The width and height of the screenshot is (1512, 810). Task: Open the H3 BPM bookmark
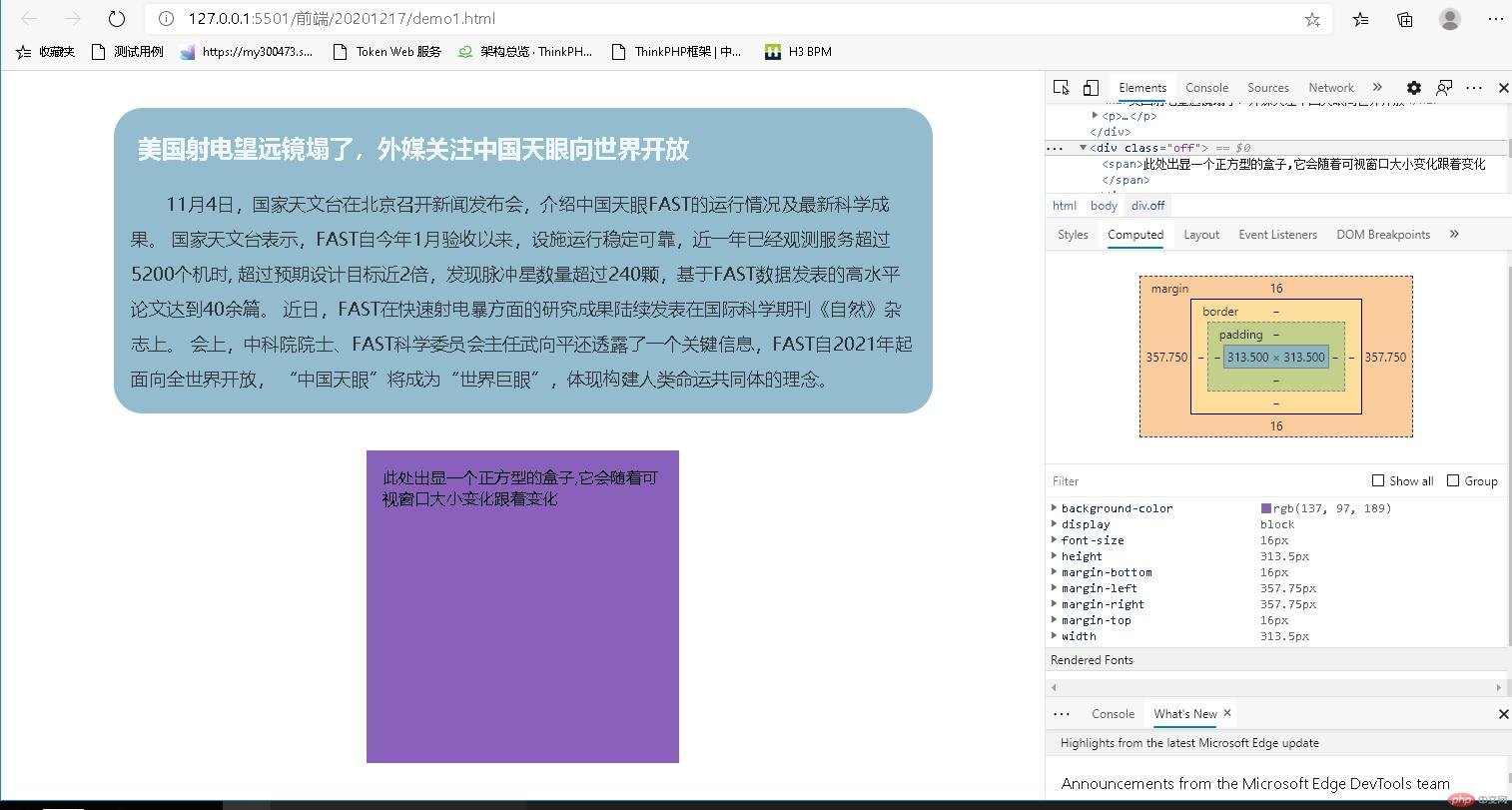(x=798, y=52)
